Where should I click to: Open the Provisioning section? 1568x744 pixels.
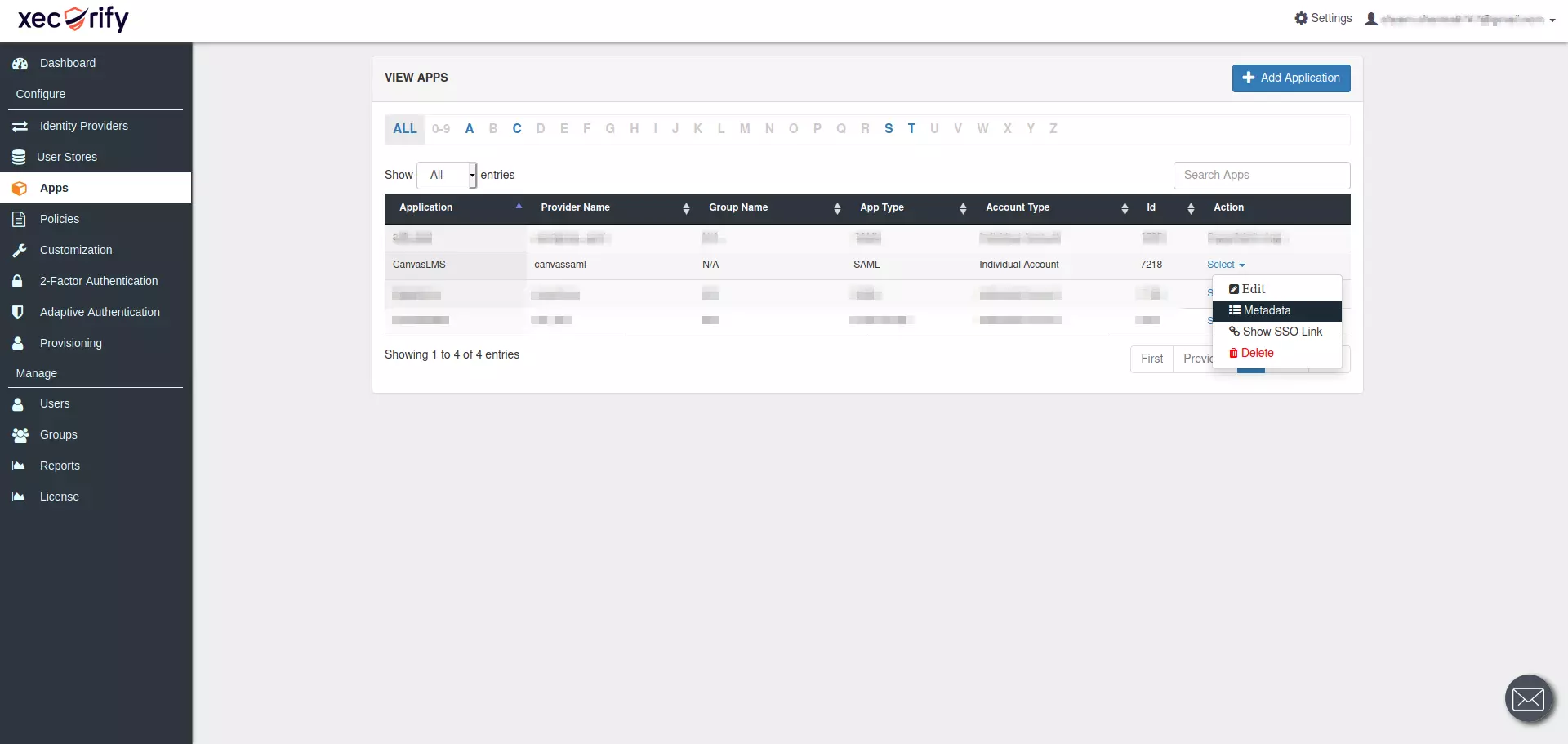point(70,342)
